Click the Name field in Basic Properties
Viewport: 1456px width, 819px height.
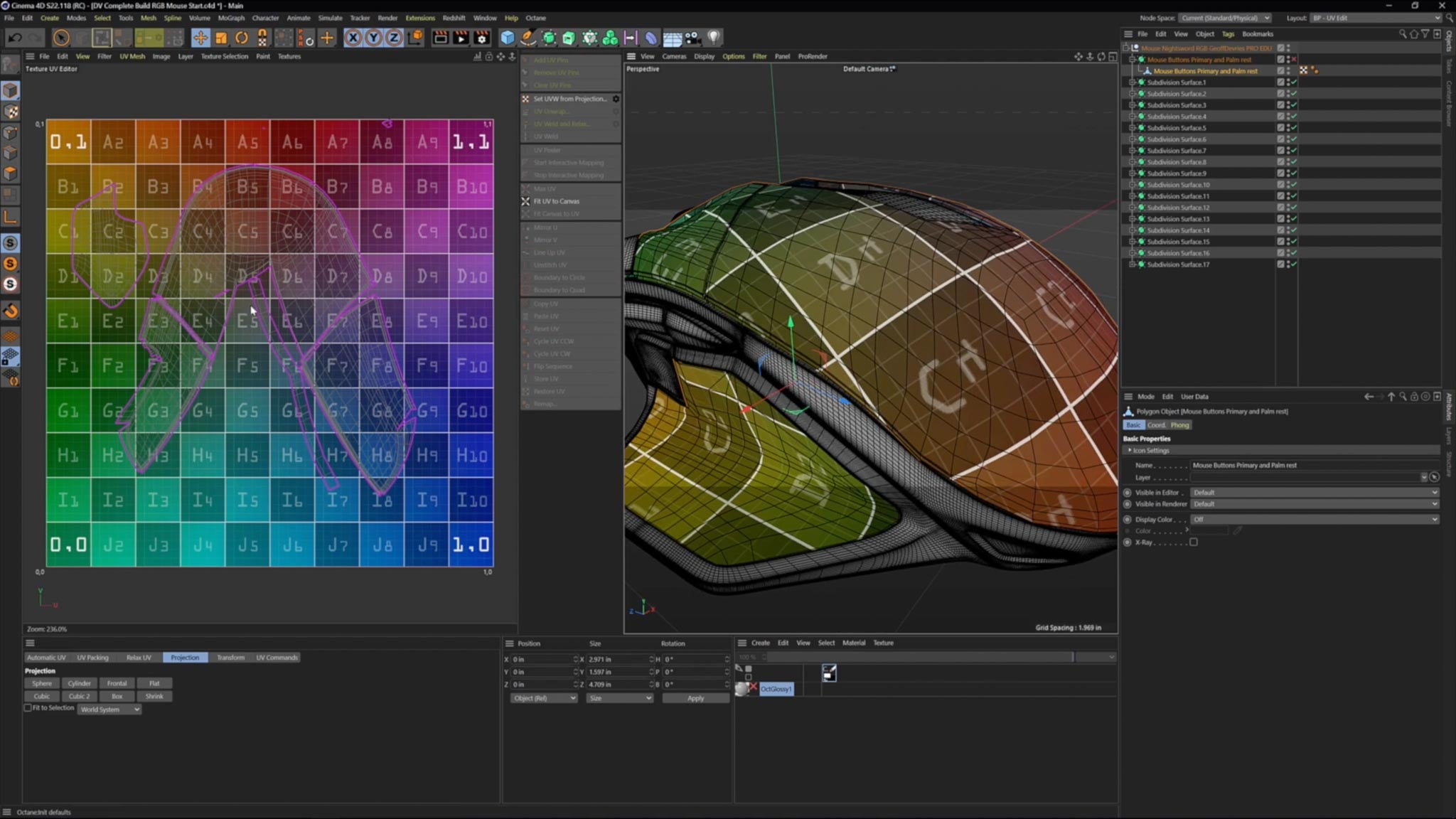1315,466
